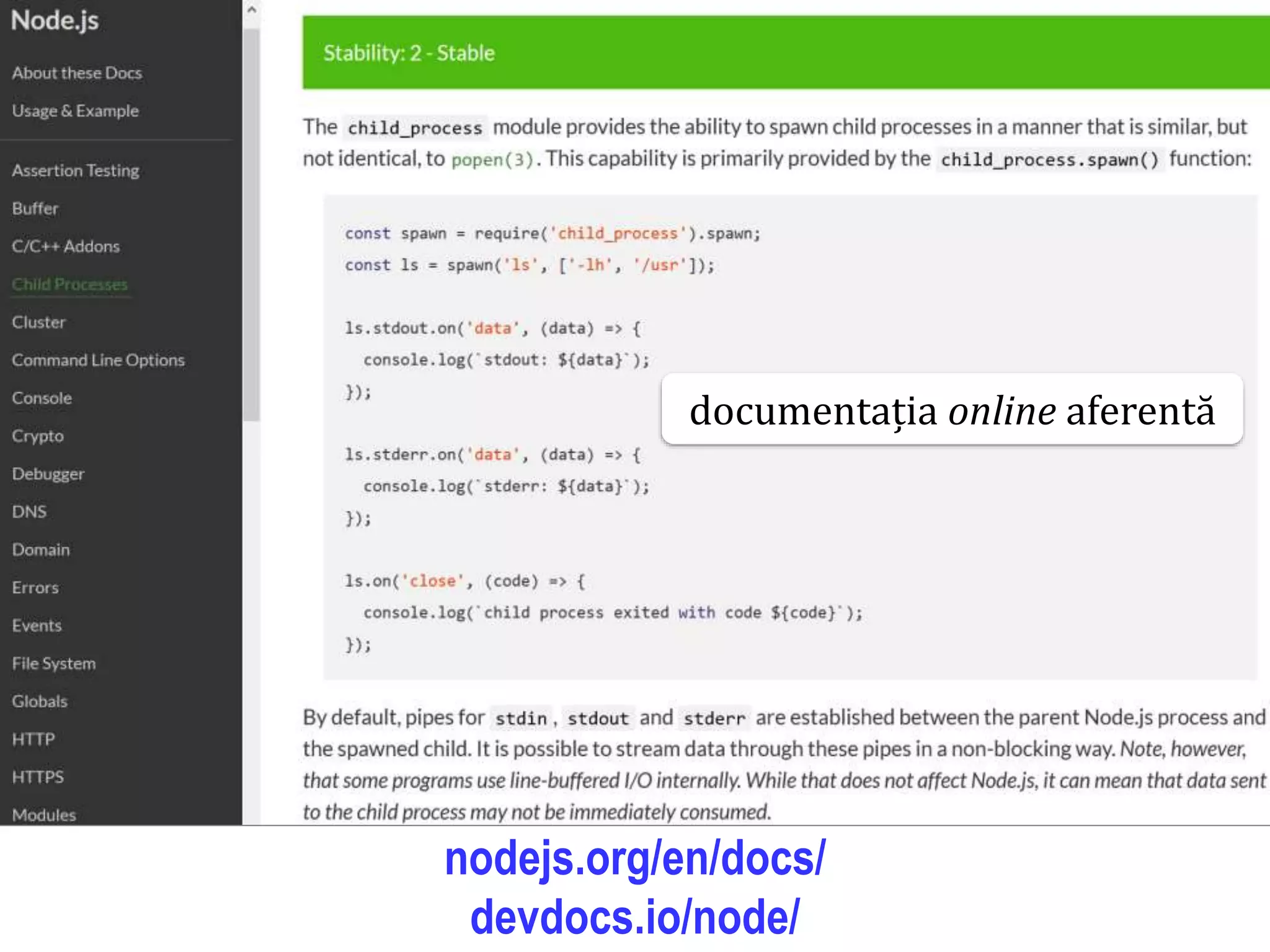Screen dimensions: 1270x952
Task: Go to Command Line Options page
Action: pyautogui.click(x=98, y=360)
